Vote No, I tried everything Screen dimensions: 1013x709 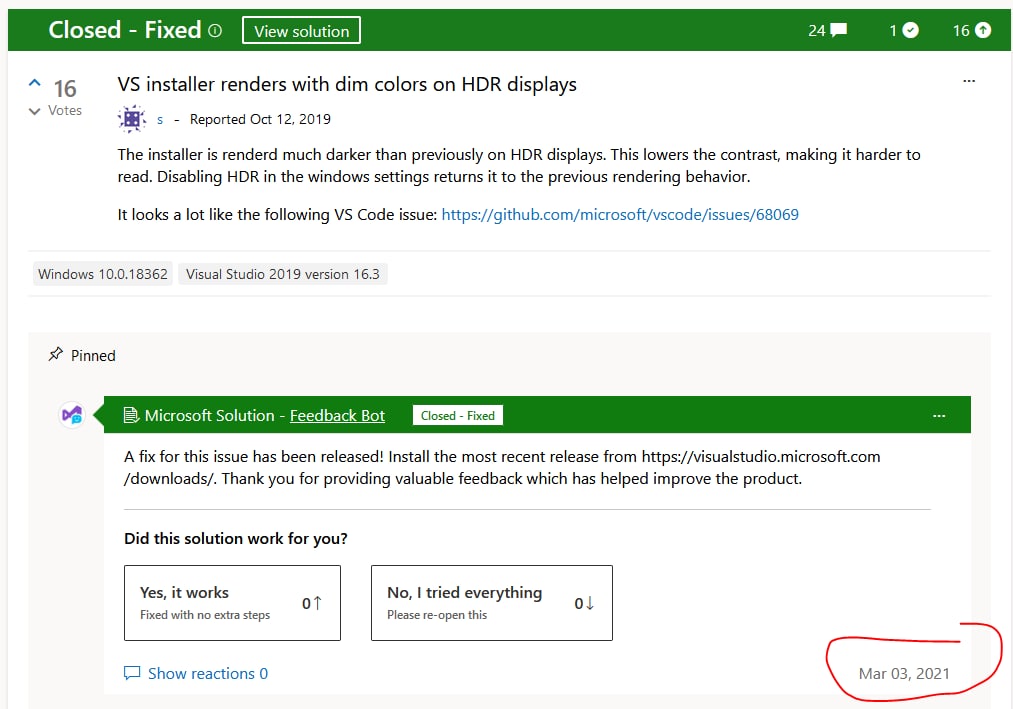pos(492,603)
